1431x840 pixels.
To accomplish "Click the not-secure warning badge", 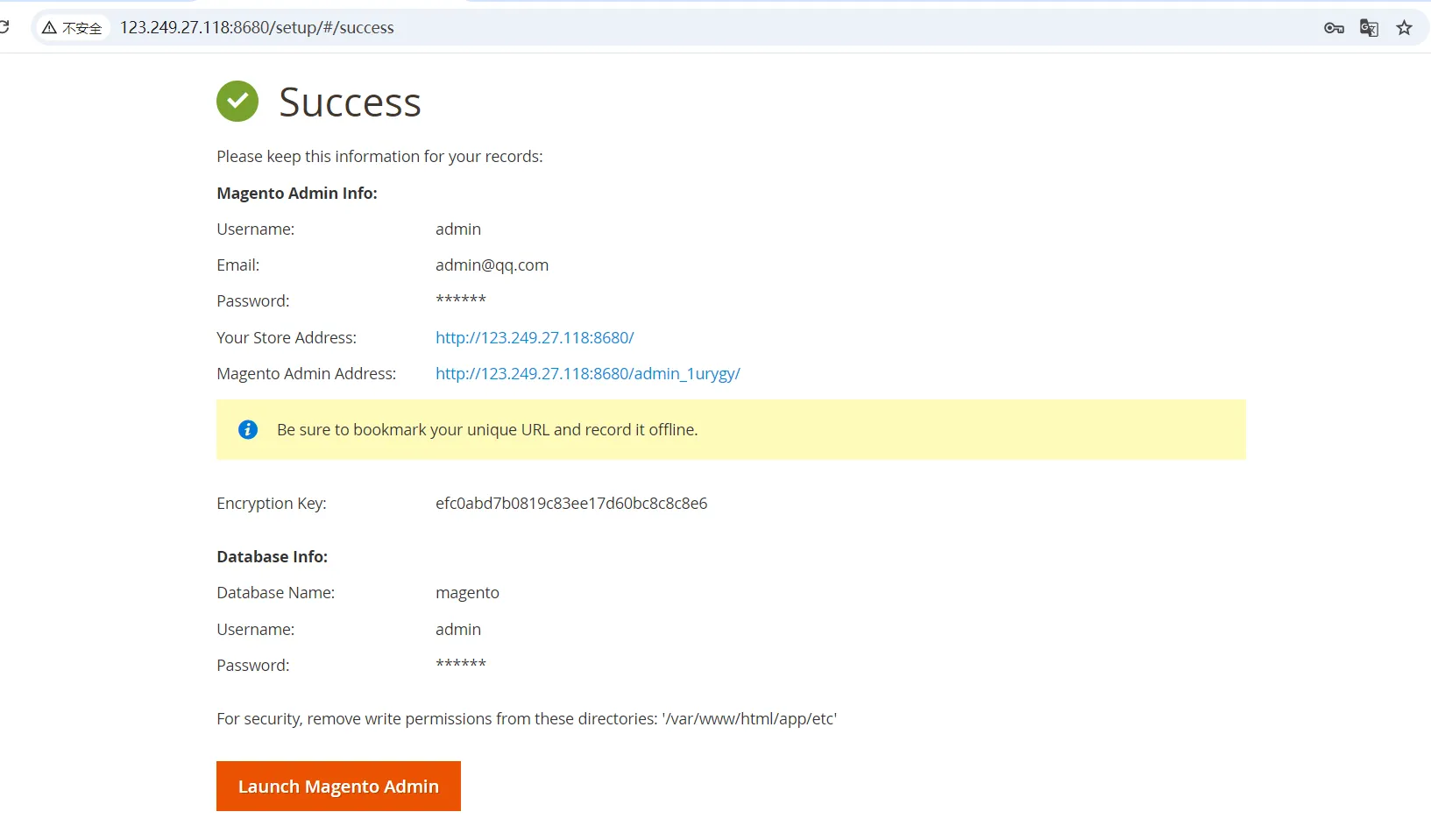I will 73,28.
